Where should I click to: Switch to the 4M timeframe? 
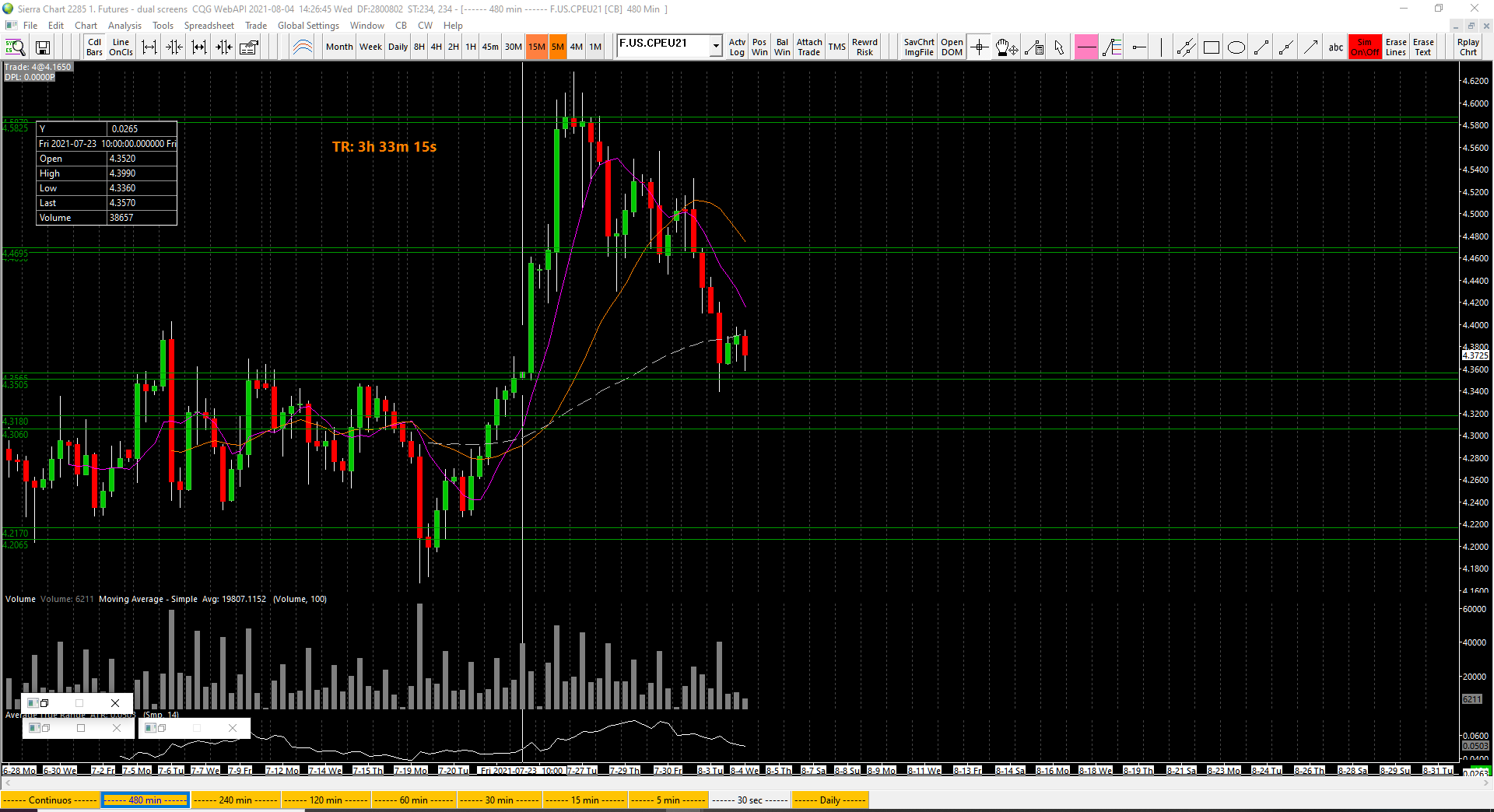[577, 47]
